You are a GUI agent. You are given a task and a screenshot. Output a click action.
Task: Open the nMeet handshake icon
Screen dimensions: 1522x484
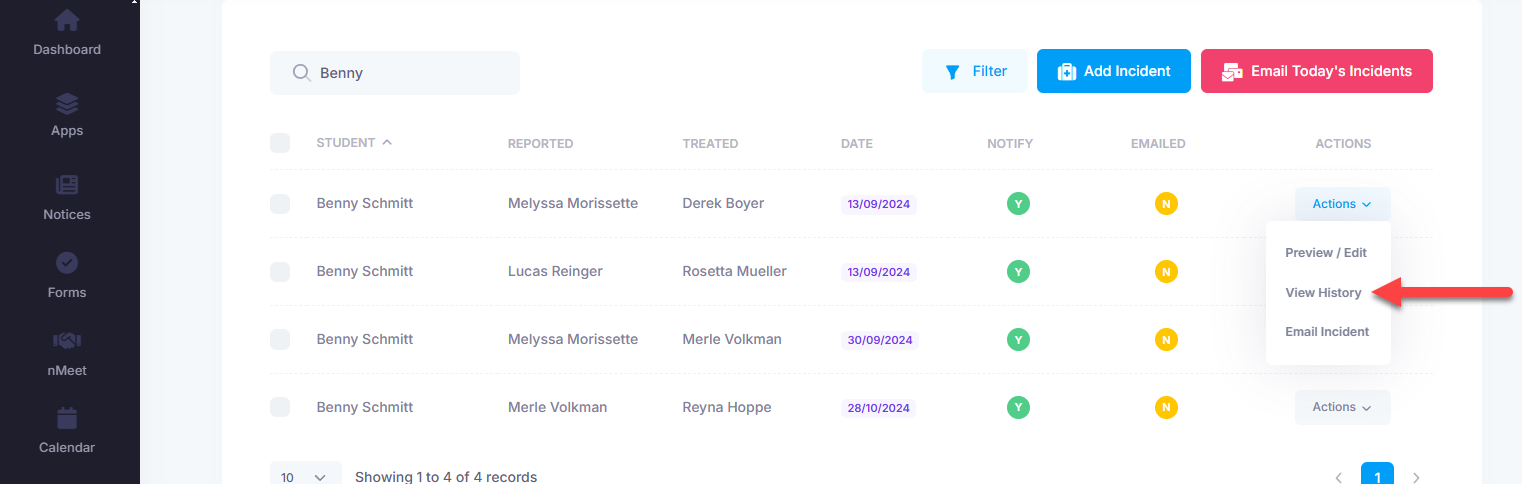[67, 341]
